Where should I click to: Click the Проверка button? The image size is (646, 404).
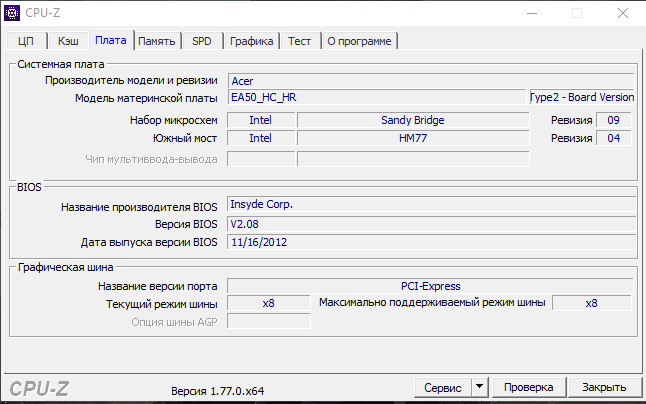coord(529,388)
